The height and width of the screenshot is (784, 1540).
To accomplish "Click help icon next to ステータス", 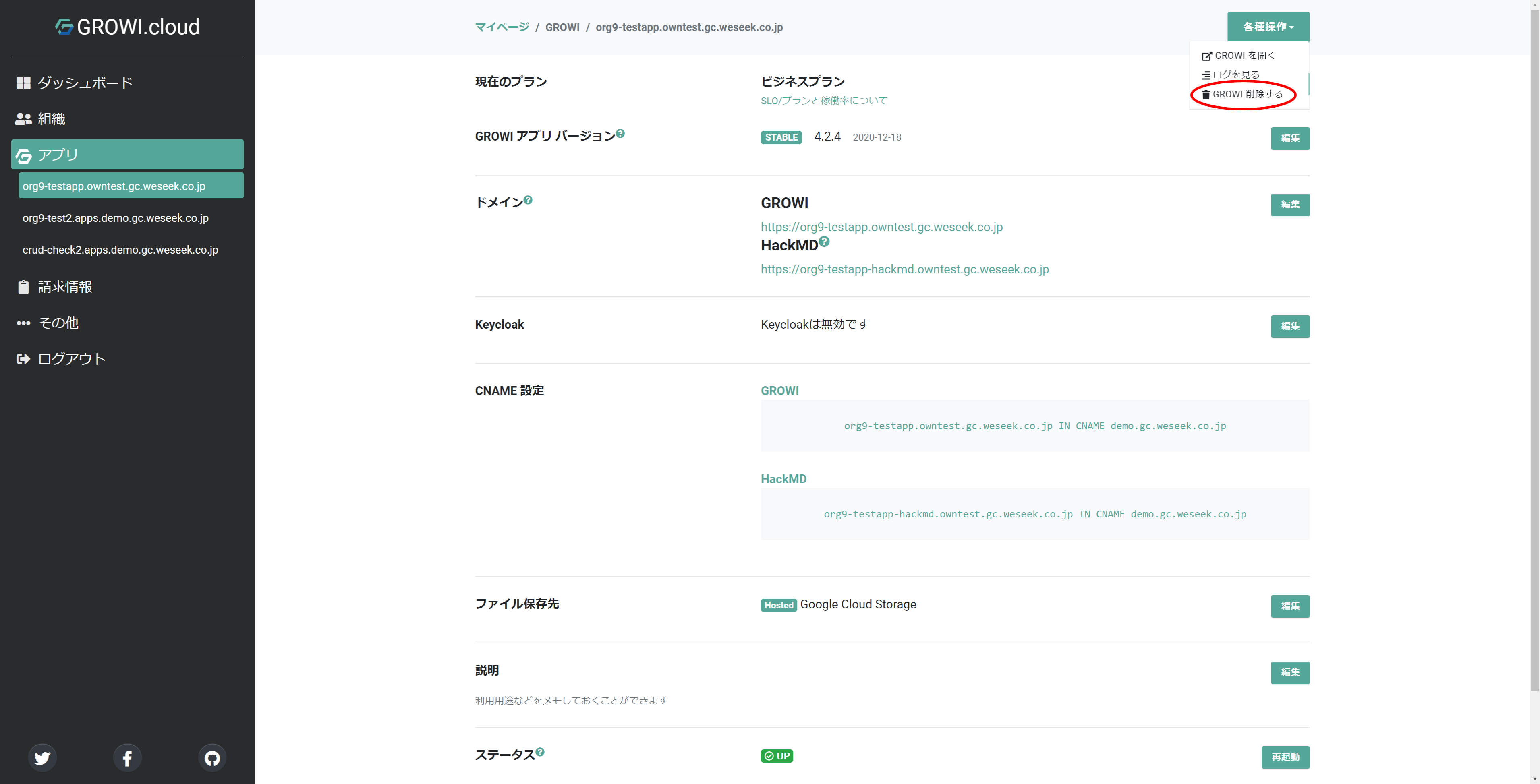I will pos(540,752).
